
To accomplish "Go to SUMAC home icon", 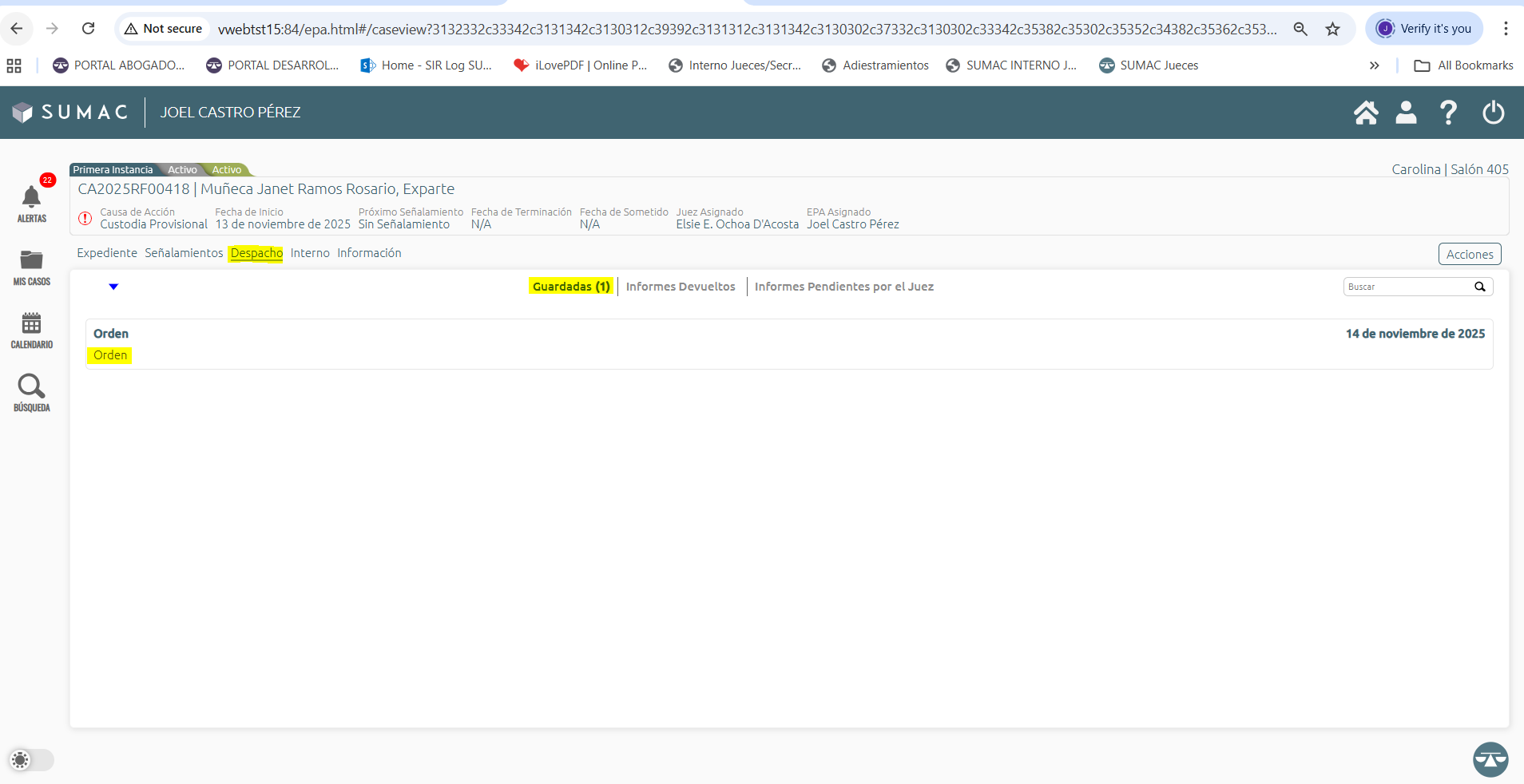I will pos(1366,113).
